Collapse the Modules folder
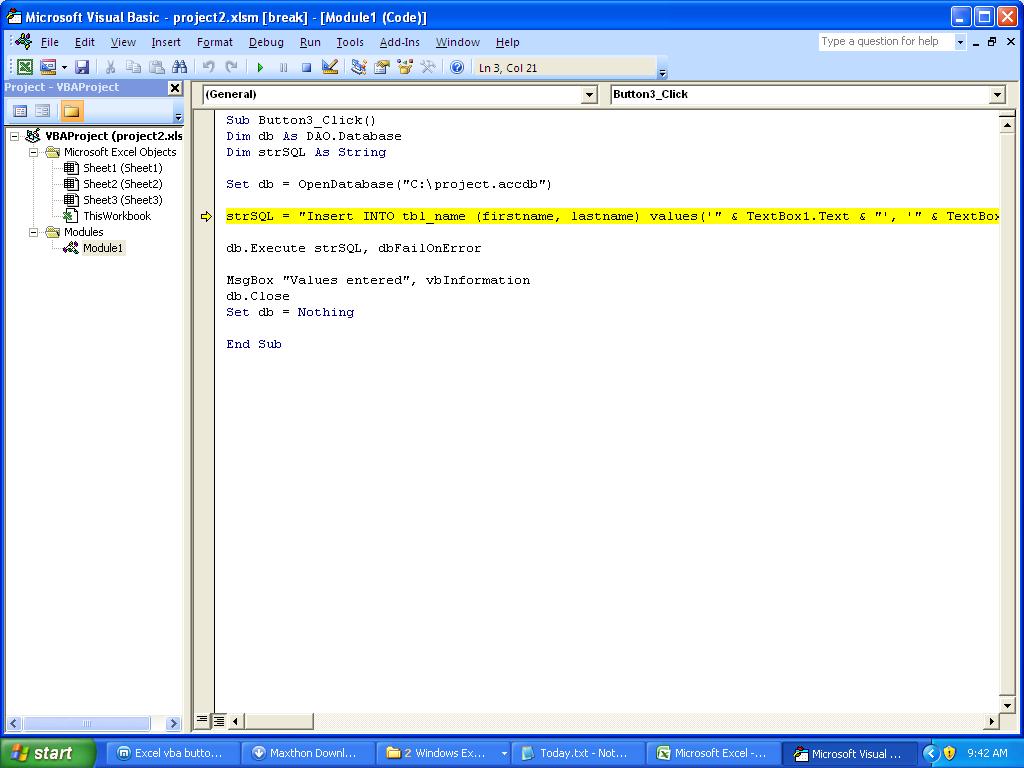The height and width of the screenshot is (768, 1024). [x=33, y=232]
